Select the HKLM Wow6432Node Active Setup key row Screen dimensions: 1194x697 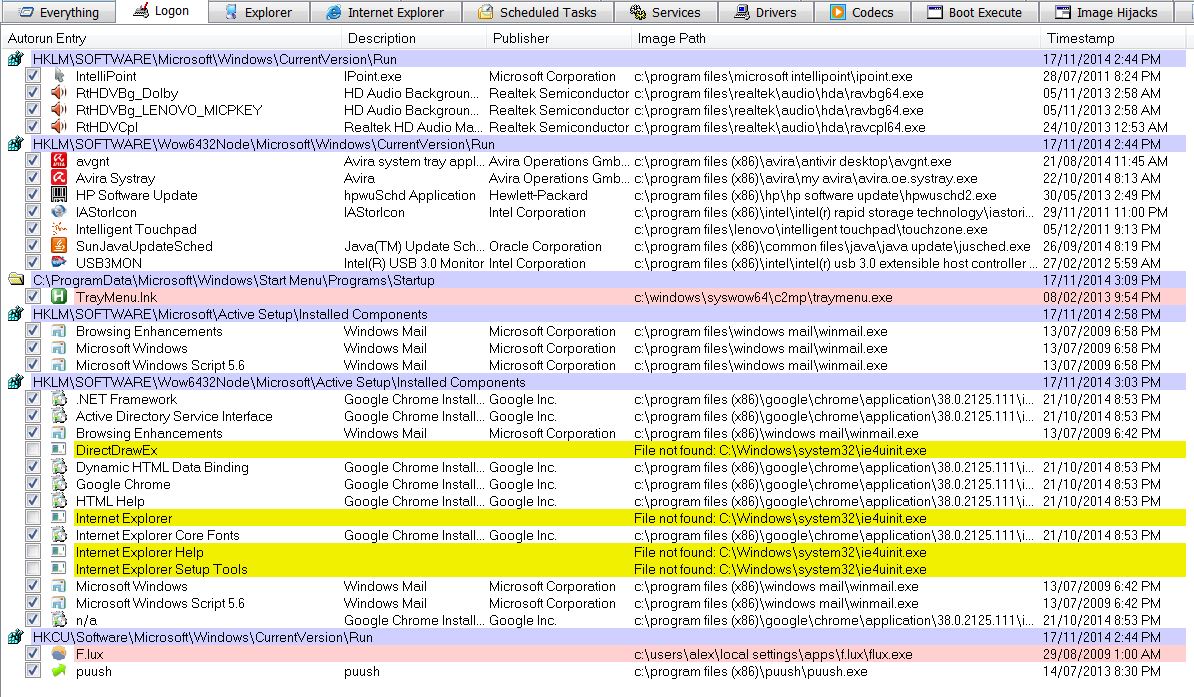pyautogui.click(x=278, y=382)
